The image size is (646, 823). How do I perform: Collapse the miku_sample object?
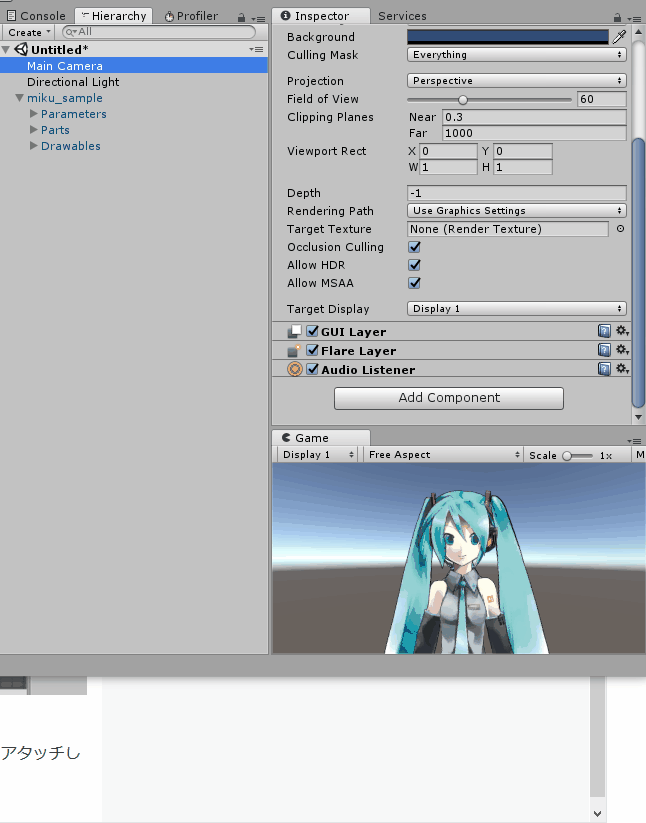(19, 98)
